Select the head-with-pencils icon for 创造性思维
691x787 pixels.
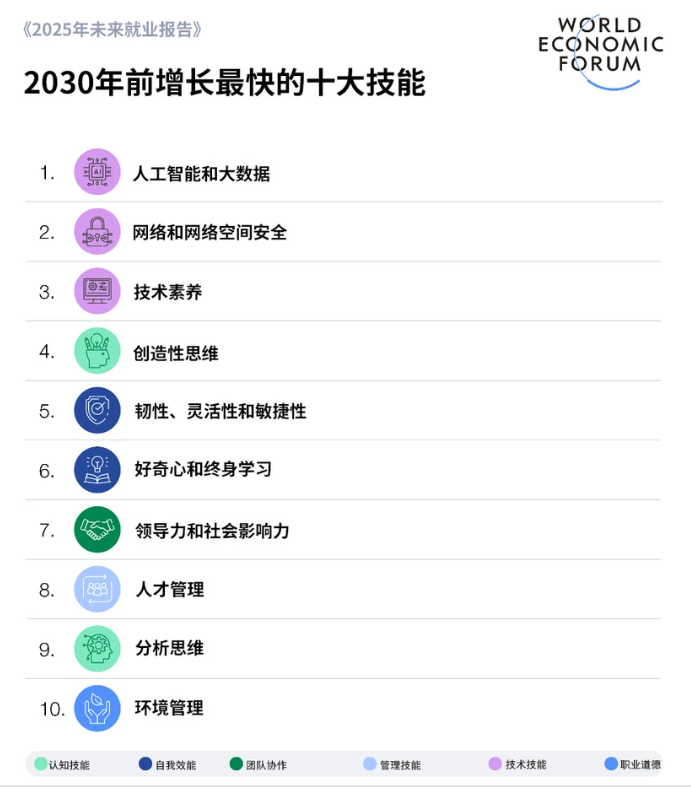[97, 350]
